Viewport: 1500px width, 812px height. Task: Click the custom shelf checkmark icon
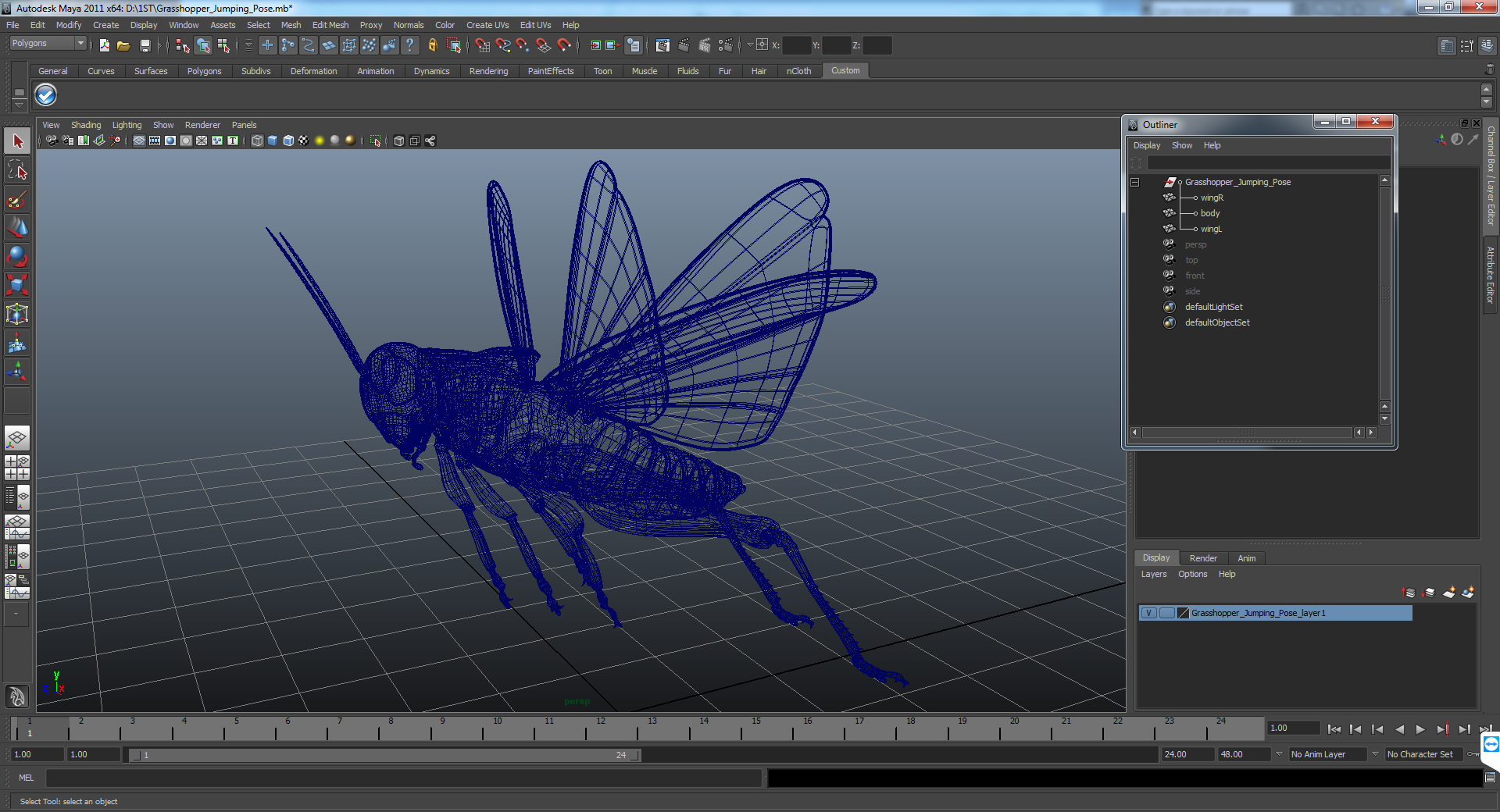pos(46,95)
